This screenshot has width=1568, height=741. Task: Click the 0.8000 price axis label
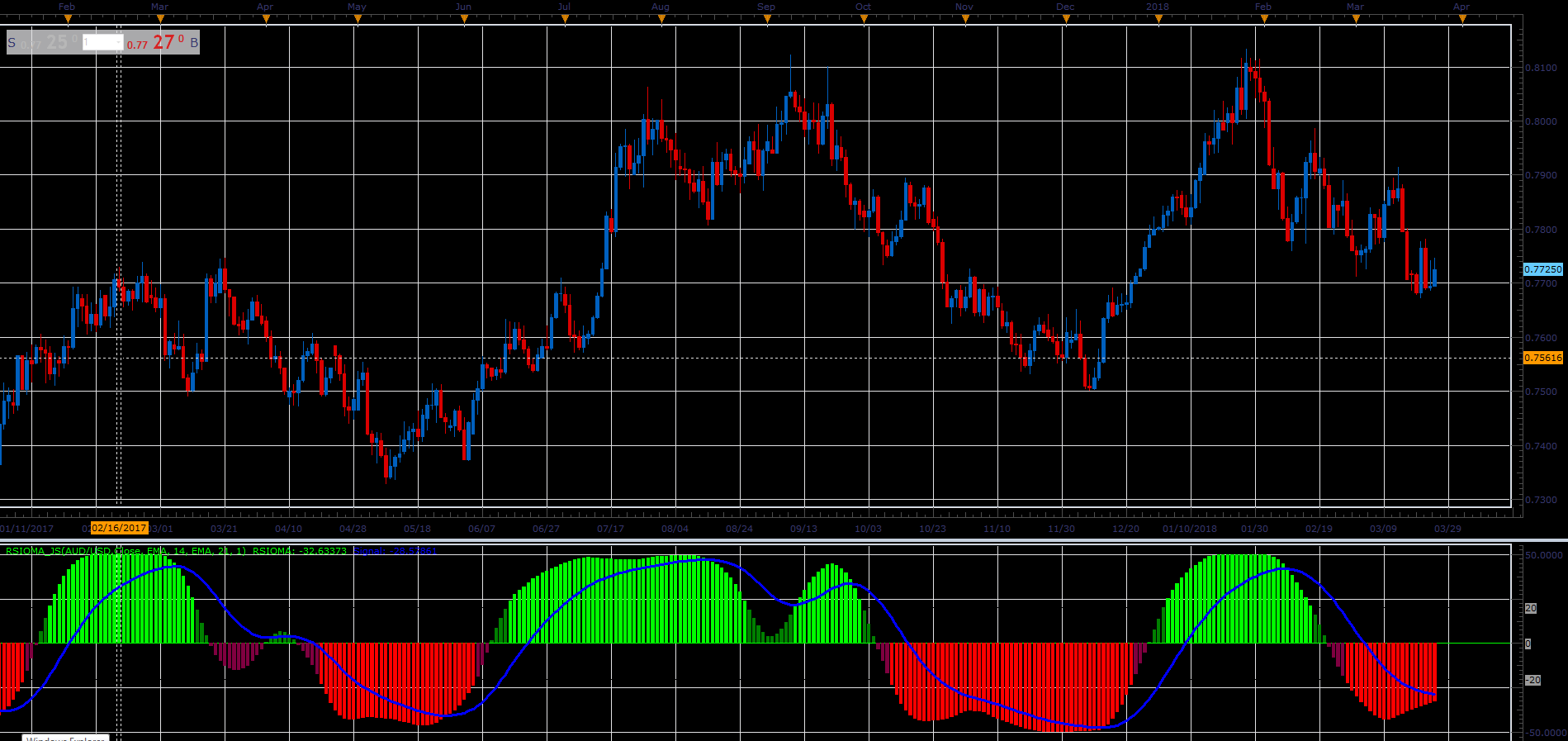pyautogui.click(x=1541, y=121)
